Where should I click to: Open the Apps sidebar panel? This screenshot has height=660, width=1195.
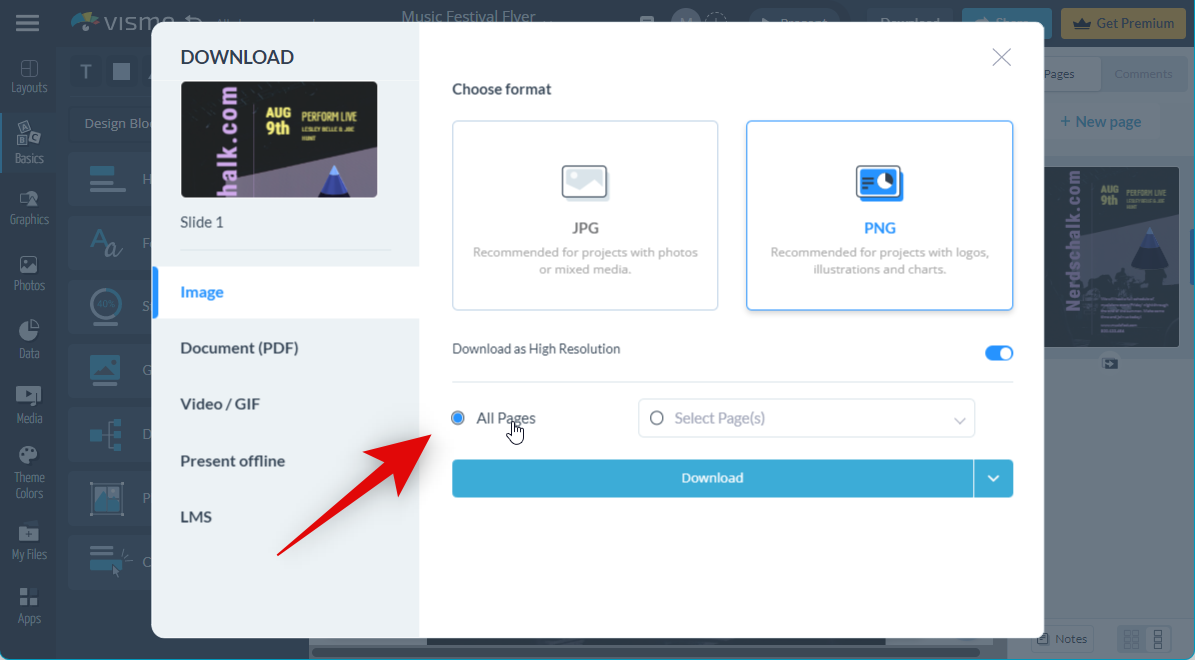point(29,607)
